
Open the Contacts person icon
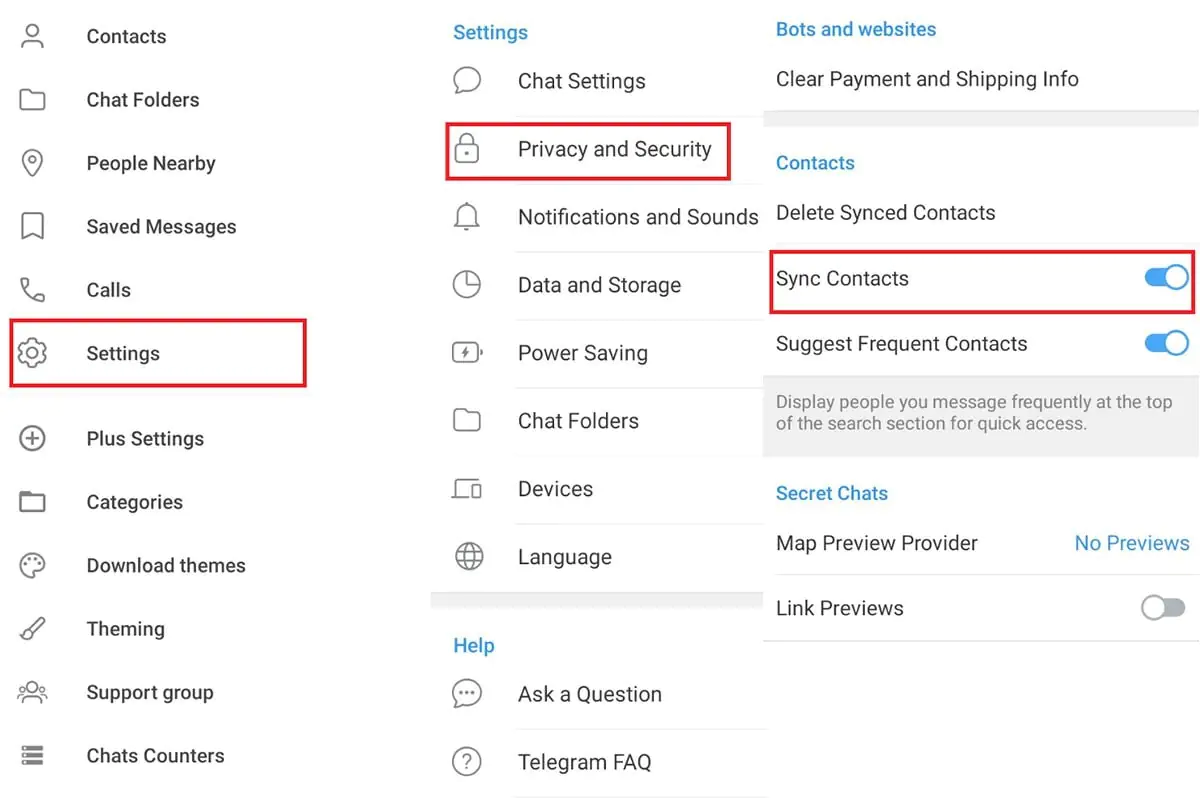pyautogui.click(x=33, y=37)
